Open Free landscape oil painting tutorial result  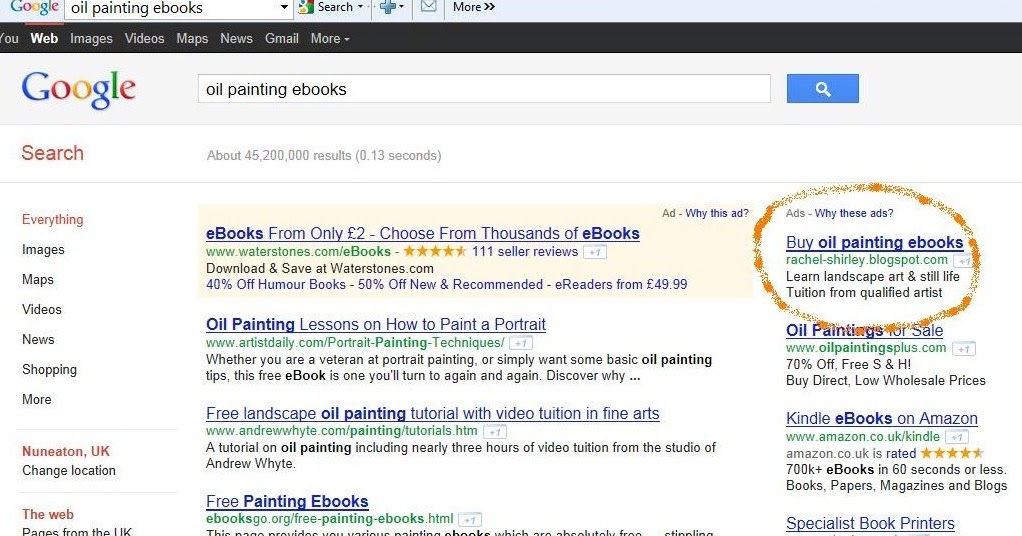433,413
